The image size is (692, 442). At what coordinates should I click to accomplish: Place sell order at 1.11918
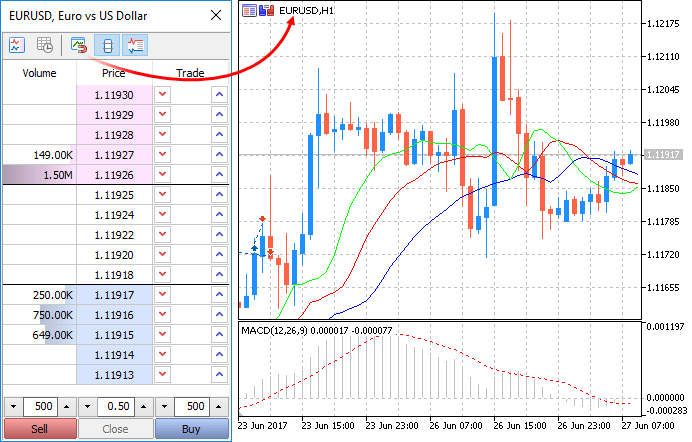pyautogui.click(x=162, y=274)
